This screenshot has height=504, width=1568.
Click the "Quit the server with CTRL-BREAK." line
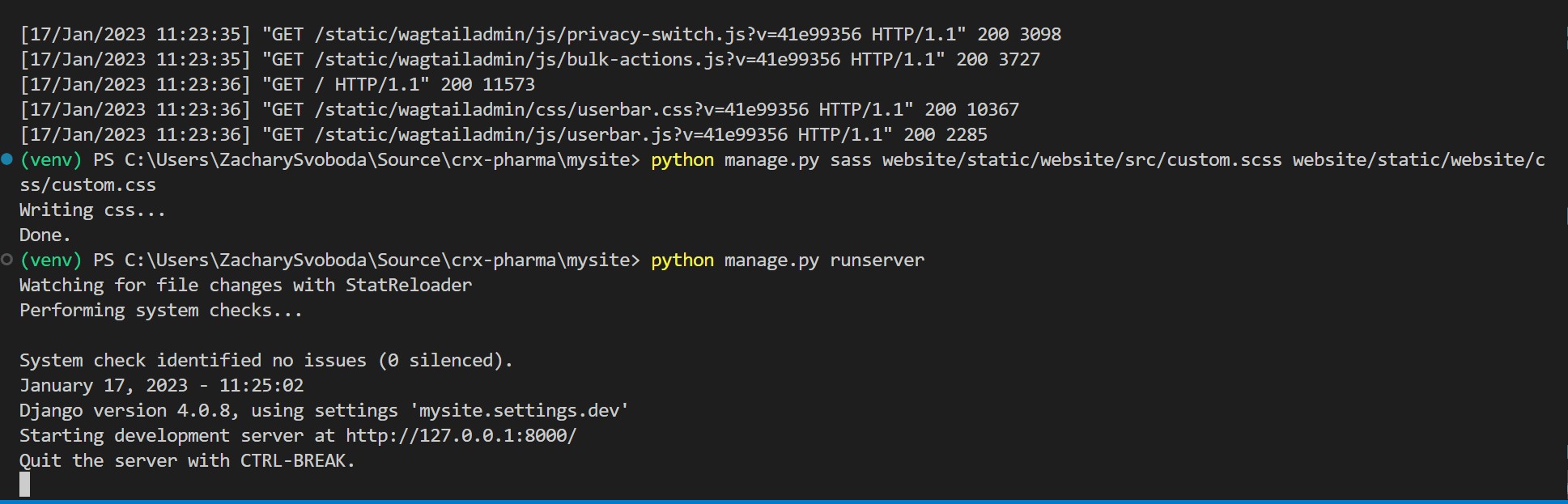click(x=187, y=460)
